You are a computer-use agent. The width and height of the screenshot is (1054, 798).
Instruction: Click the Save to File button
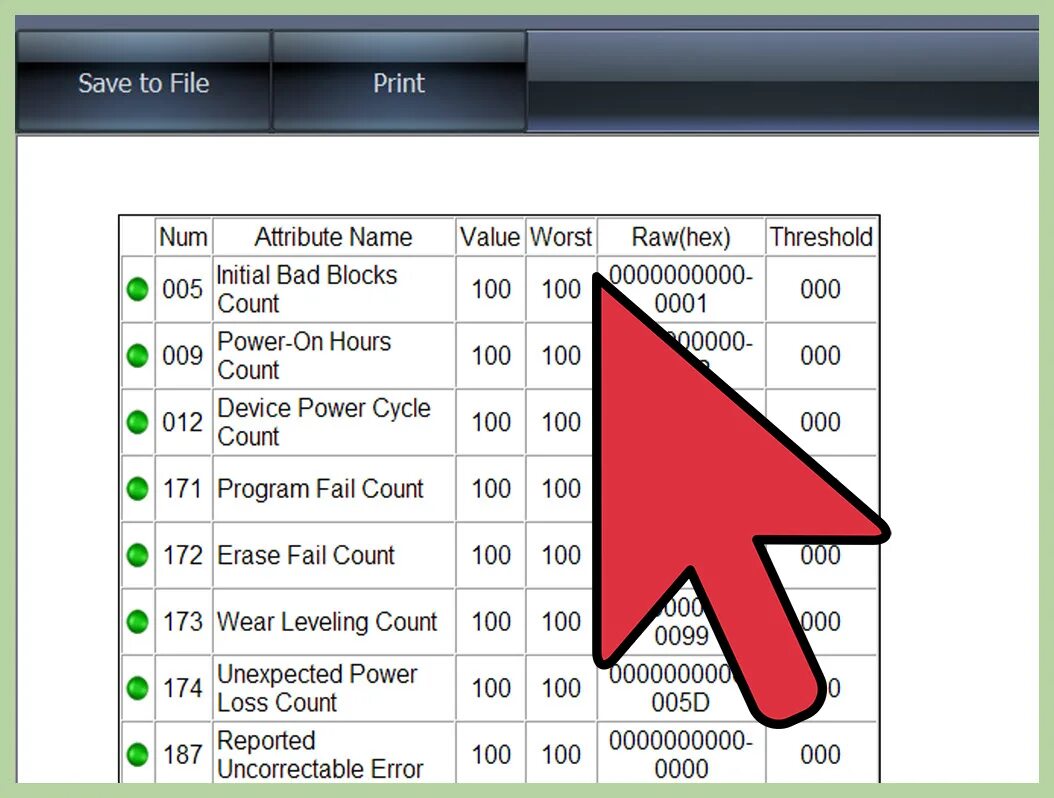(144, 83)
